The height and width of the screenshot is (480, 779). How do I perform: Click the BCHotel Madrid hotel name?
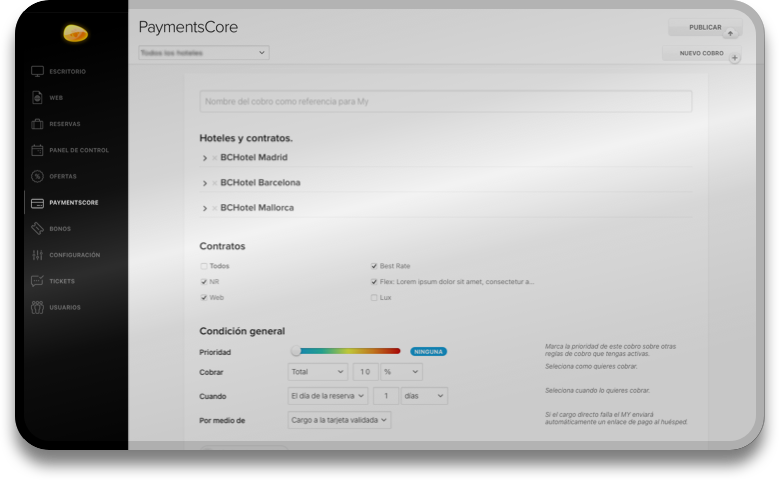254,158
